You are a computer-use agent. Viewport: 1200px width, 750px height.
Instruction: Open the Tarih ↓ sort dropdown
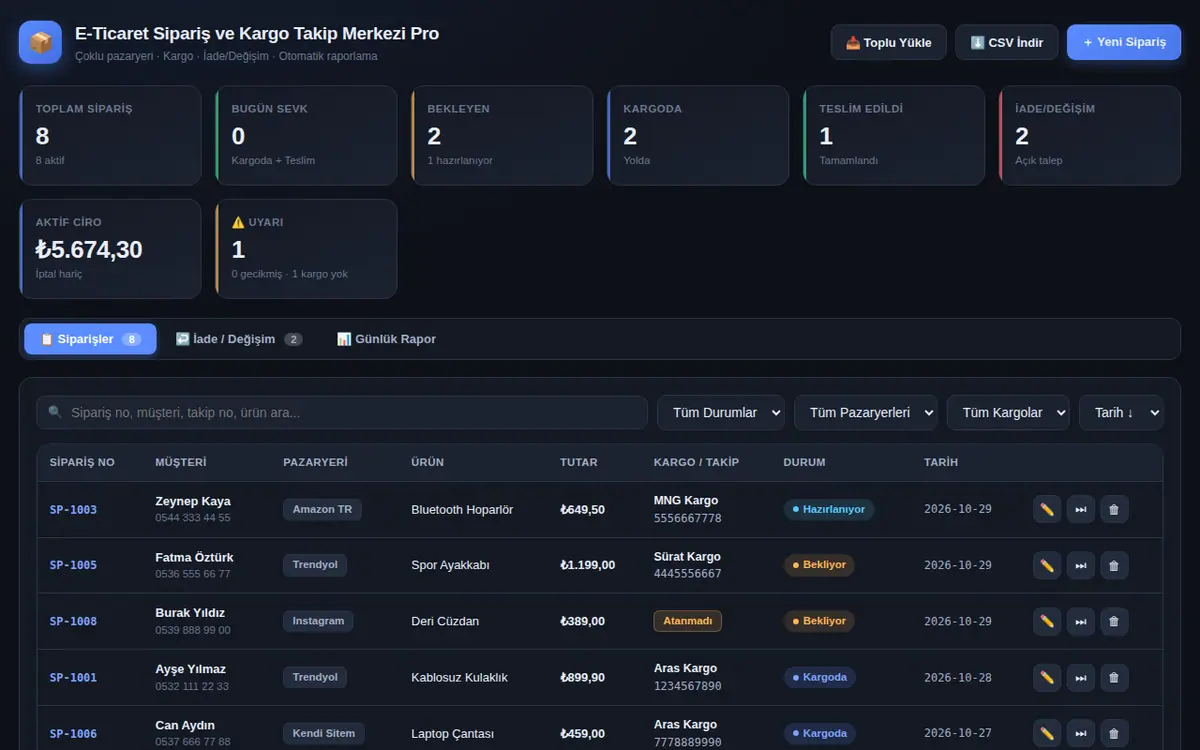(1121, 412)
